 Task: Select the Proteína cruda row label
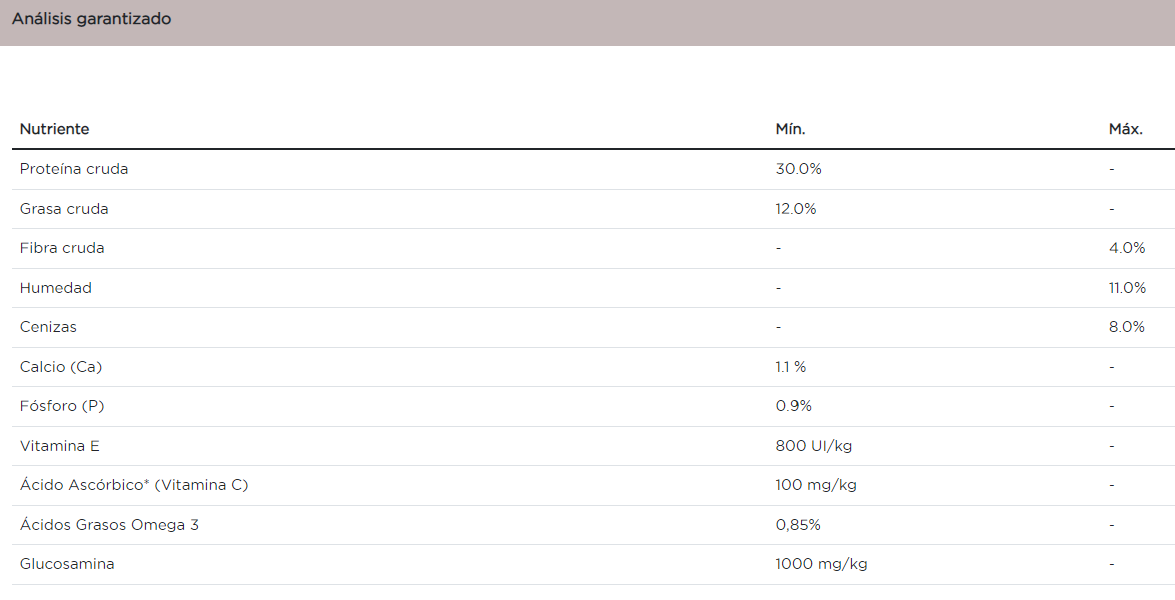point(74,169)
